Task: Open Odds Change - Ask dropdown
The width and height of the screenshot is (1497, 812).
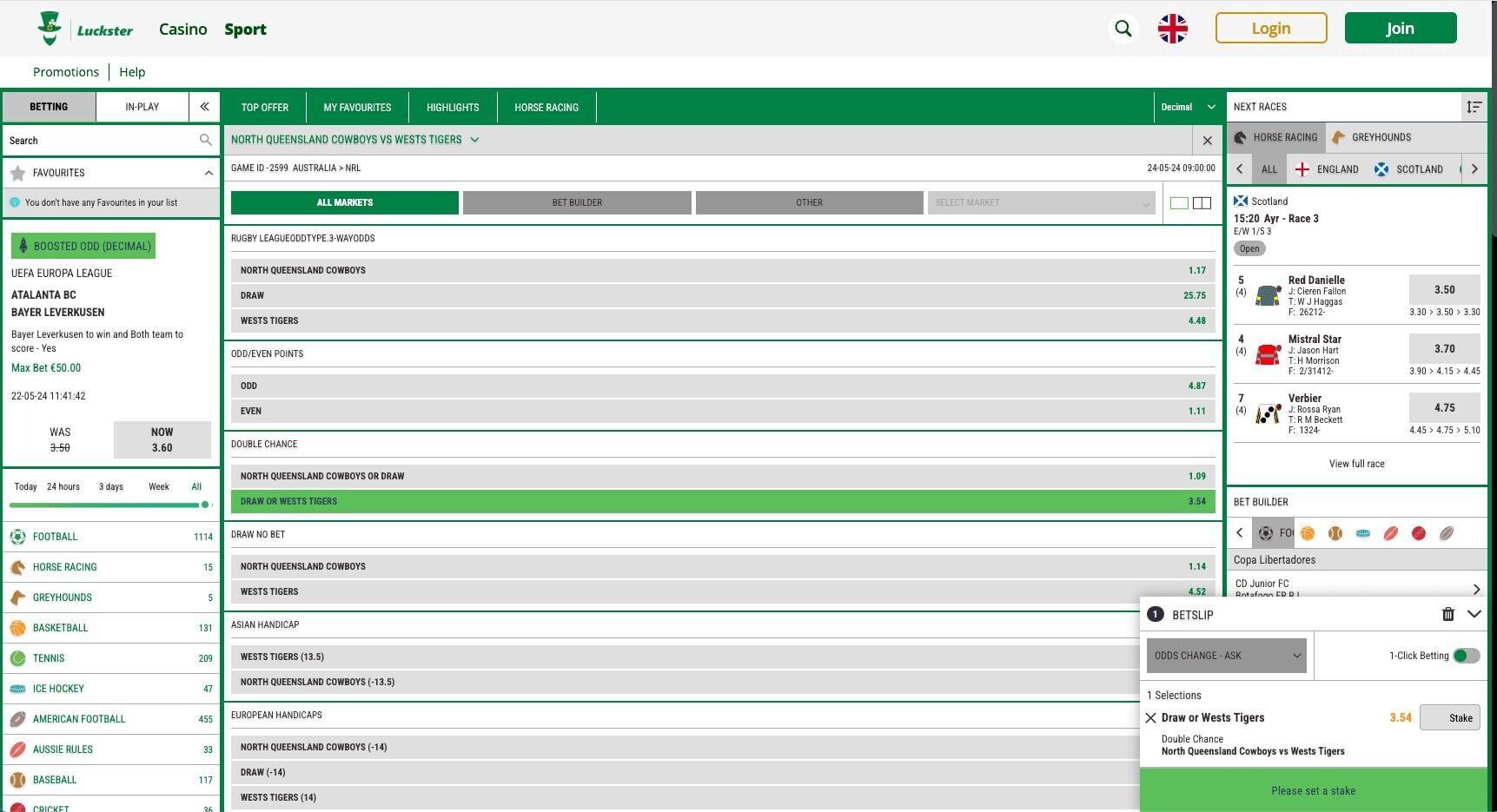Action: pos(1226,656)
